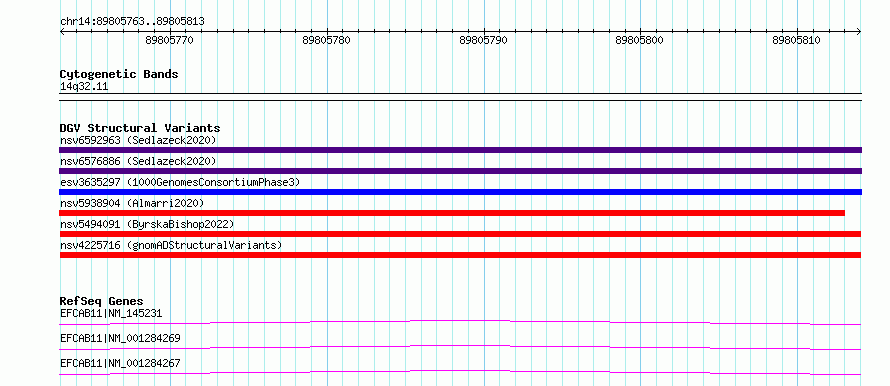Select transcript label EFCAB11|NM_145231
The height and width of the screenshot is (386, 890).
tap(112, 313)
